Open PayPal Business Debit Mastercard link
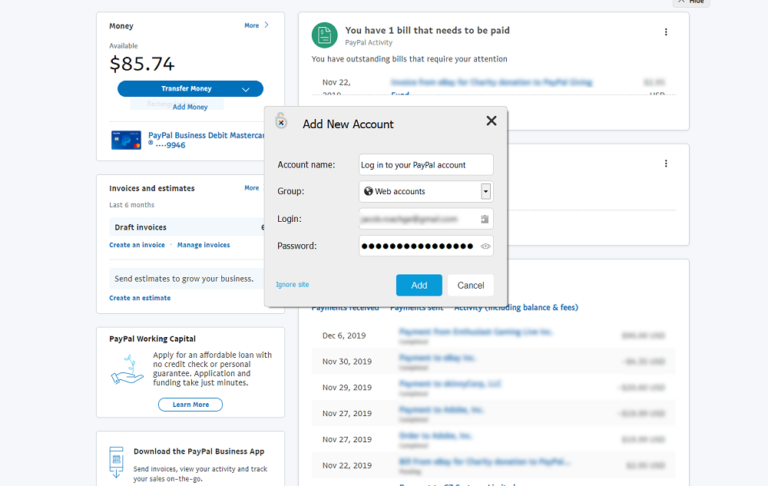Viewport: 768px width, 486px height. coord(206,140)
